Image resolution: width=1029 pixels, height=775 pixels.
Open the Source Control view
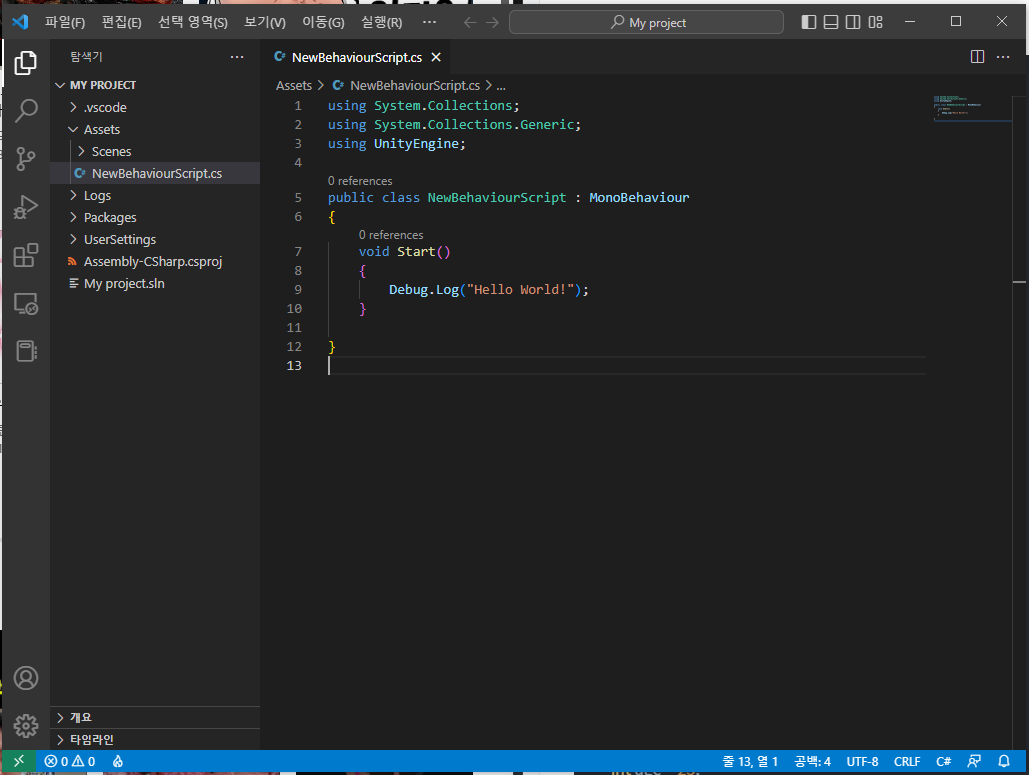(26, 158)
